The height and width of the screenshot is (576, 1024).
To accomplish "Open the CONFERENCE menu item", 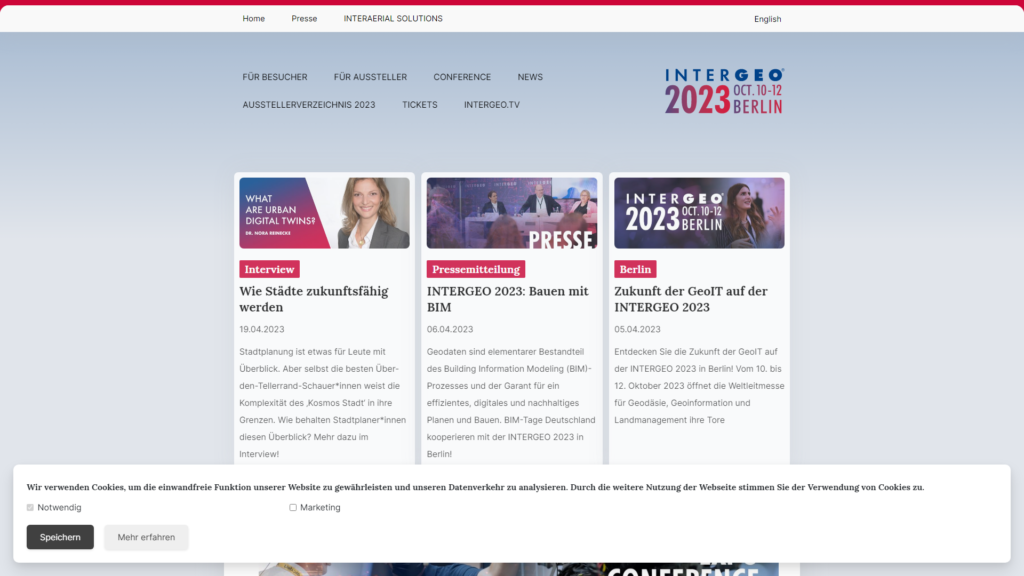I will (462, 77).
